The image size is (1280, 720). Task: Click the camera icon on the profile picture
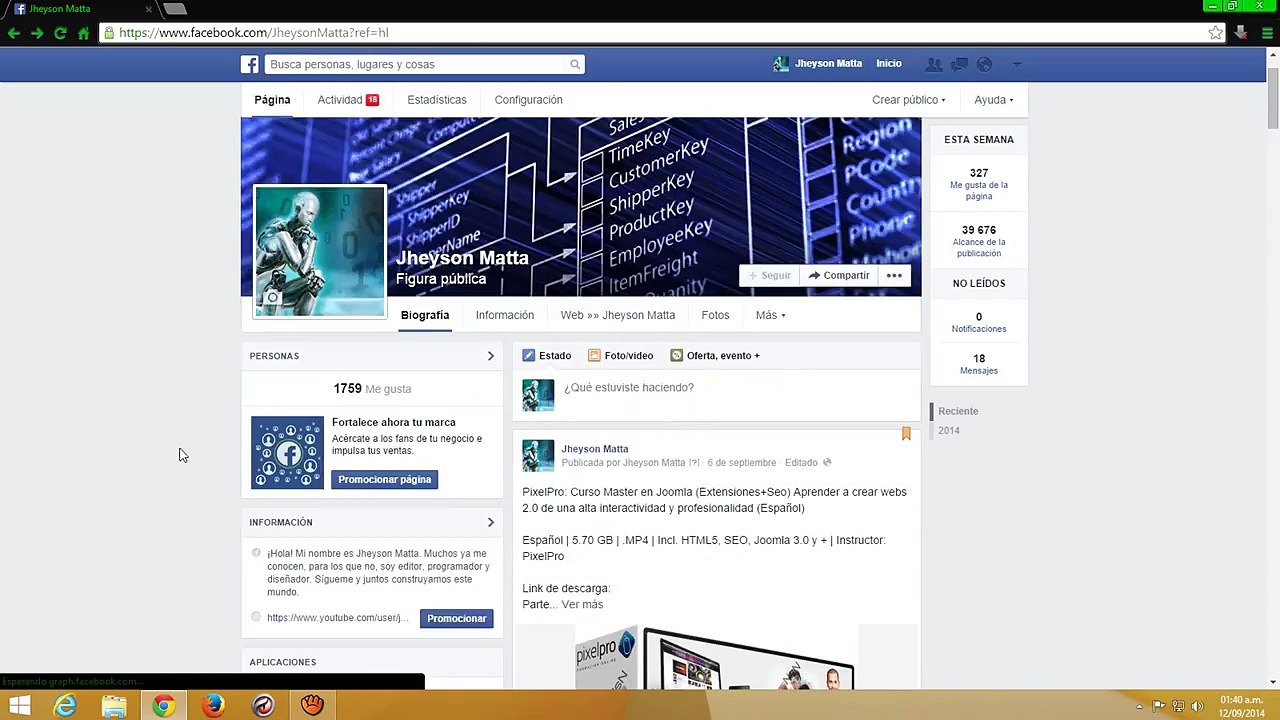(x=272, y=298)
